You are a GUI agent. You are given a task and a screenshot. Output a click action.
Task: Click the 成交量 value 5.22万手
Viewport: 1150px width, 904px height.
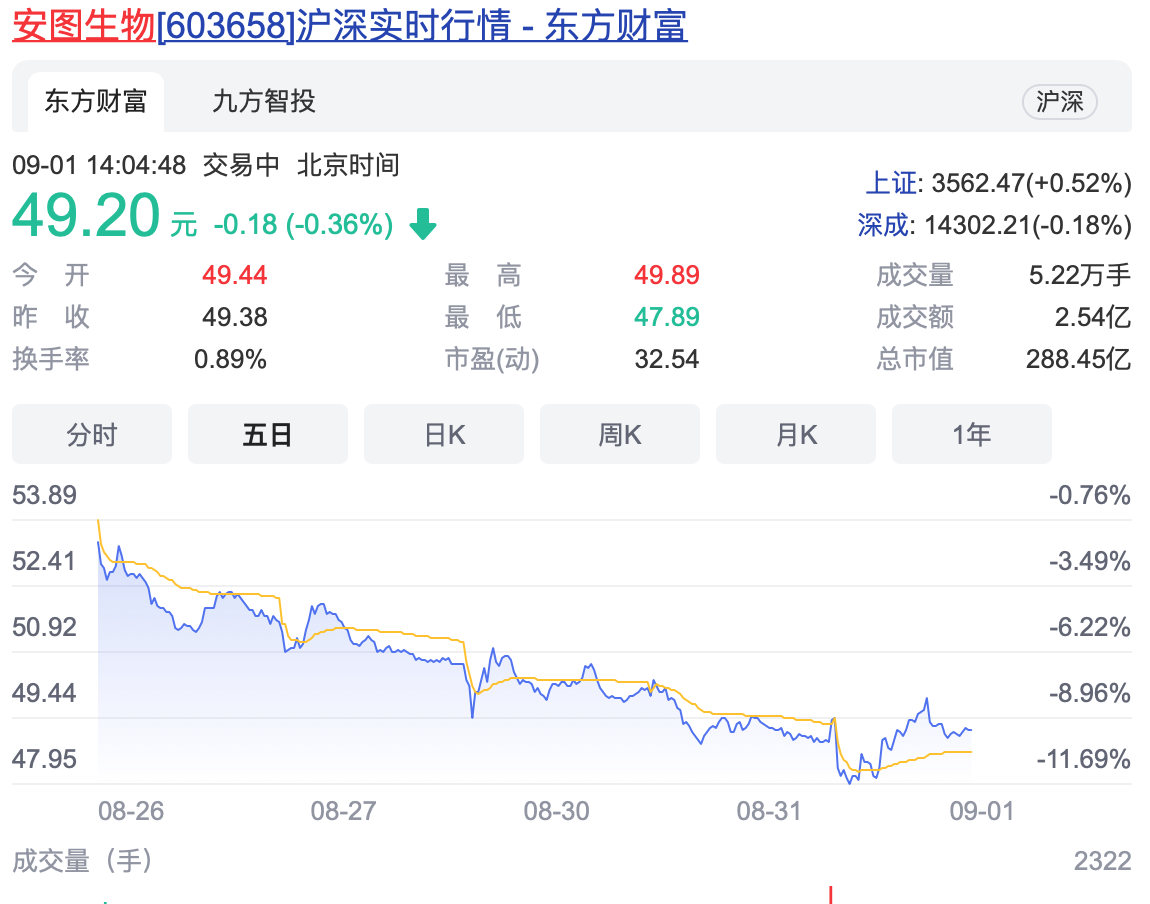1080,275
